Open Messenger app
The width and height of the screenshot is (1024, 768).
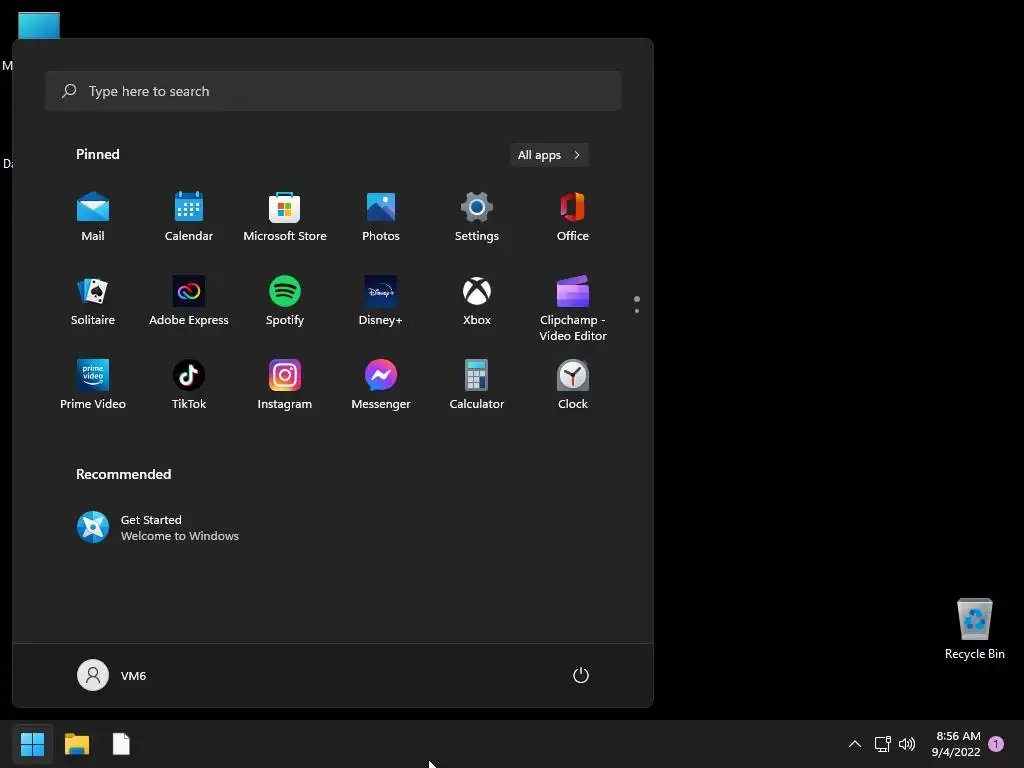[381, 385]
